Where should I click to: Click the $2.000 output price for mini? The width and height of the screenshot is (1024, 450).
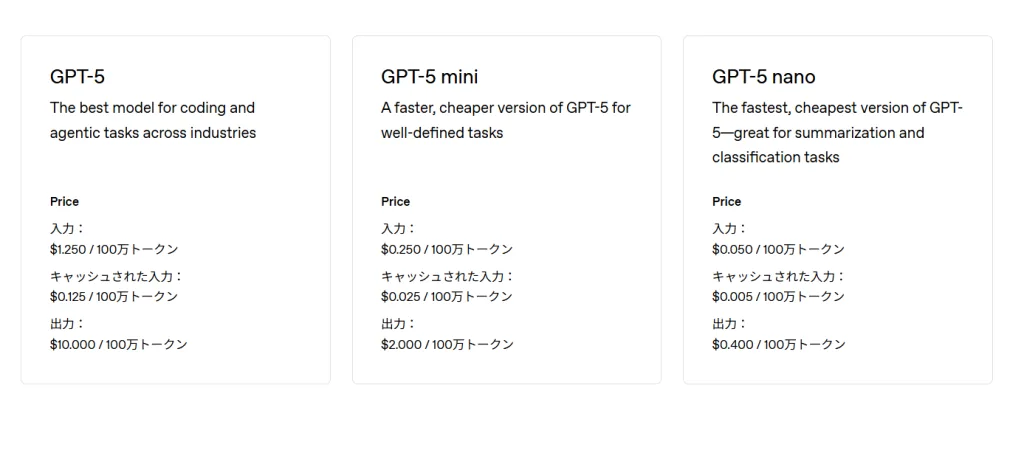click(447, 344)
